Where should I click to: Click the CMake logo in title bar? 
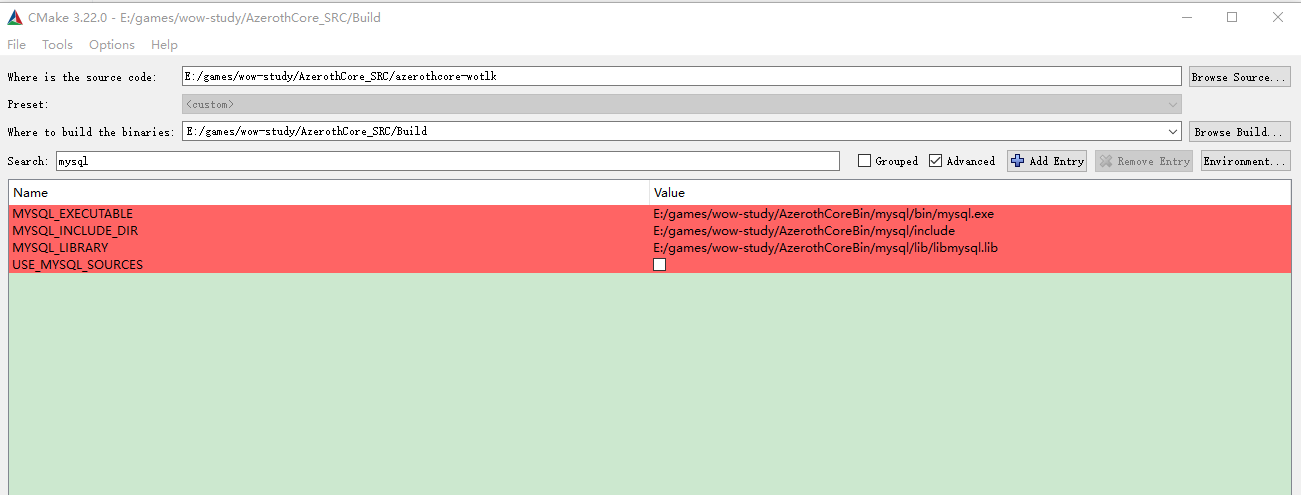pyautogui.click(x=15, y=17)
